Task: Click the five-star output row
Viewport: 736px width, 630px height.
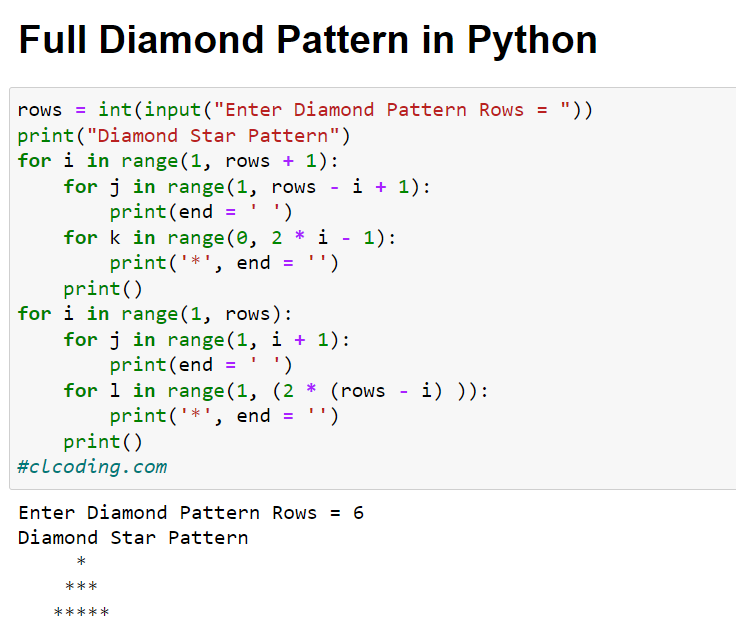Action: 81,612
